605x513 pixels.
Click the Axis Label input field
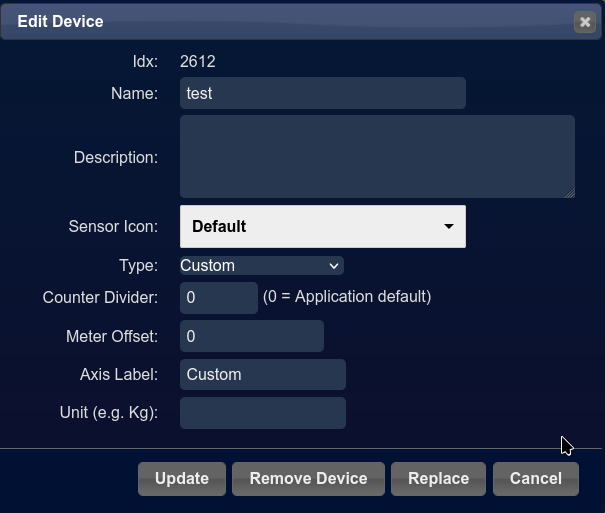262,374
